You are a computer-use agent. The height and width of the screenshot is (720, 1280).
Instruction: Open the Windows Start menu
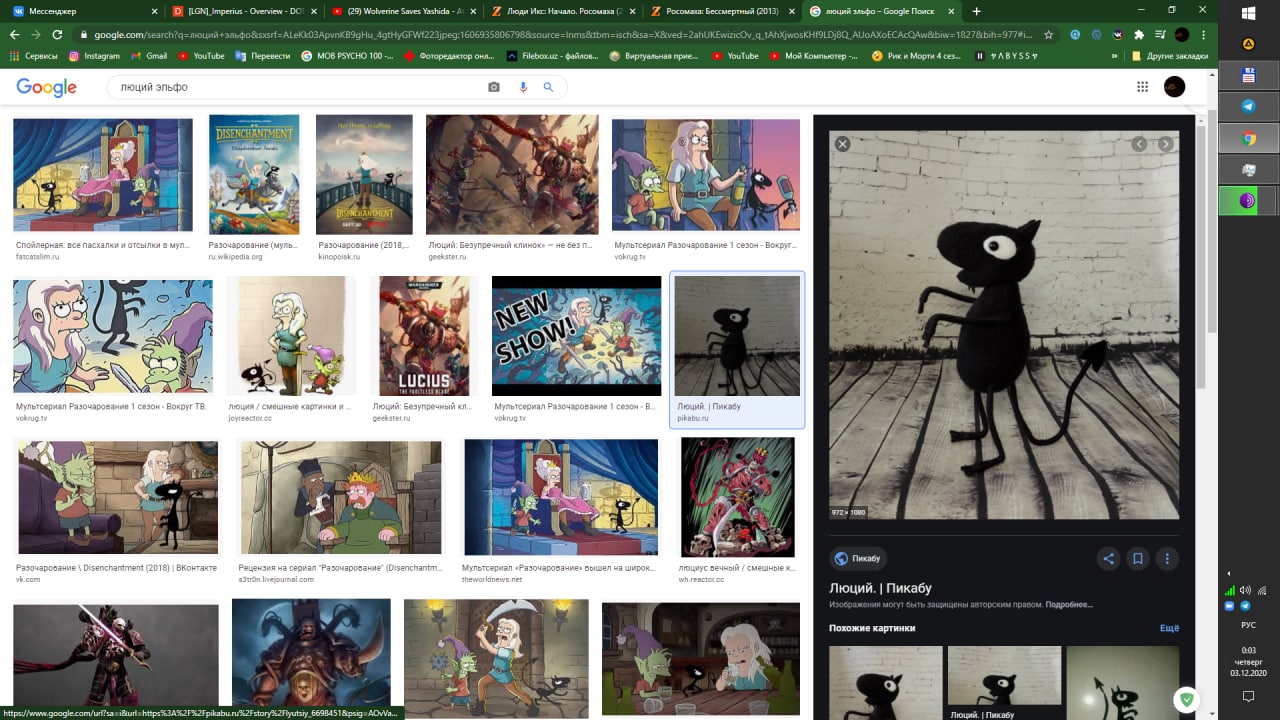pyautogui.click(x=1248, y=13)
